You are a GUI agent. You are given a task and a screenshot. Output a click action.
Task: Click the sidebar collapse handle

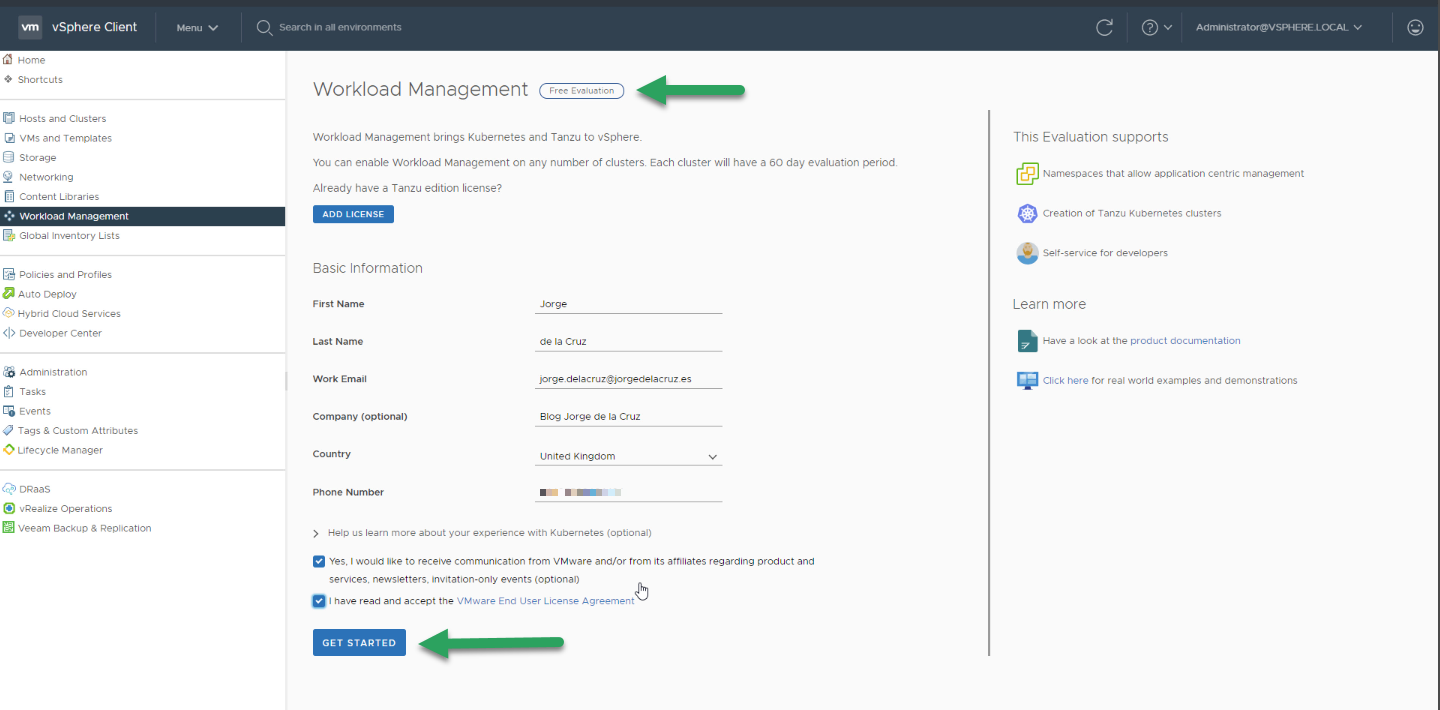pyautogui.click(x=286, y=380)
